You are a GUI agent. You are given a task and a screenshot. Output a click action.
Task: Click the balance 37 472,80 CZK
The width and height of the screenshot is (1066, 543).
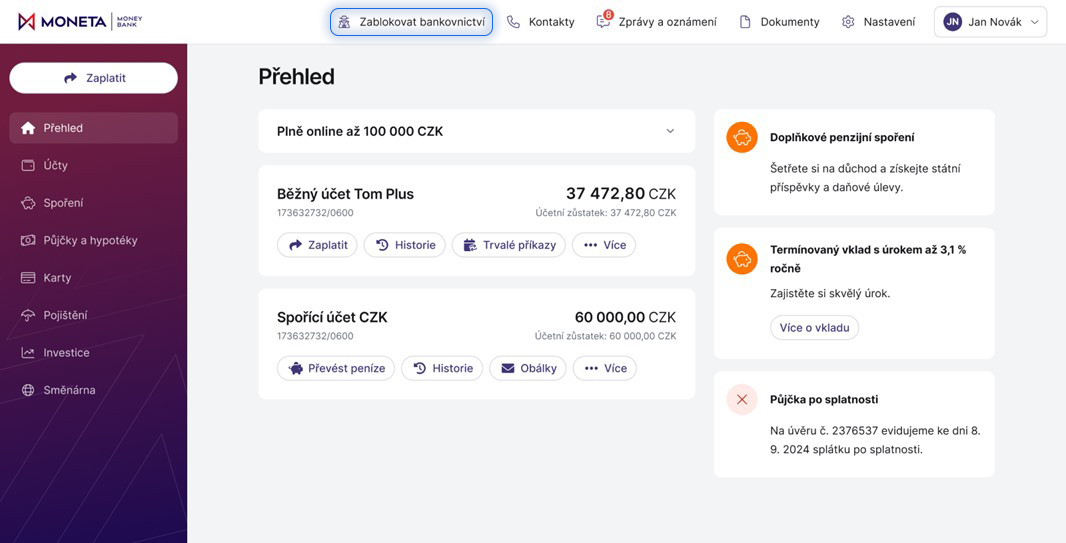click(621, 194)
